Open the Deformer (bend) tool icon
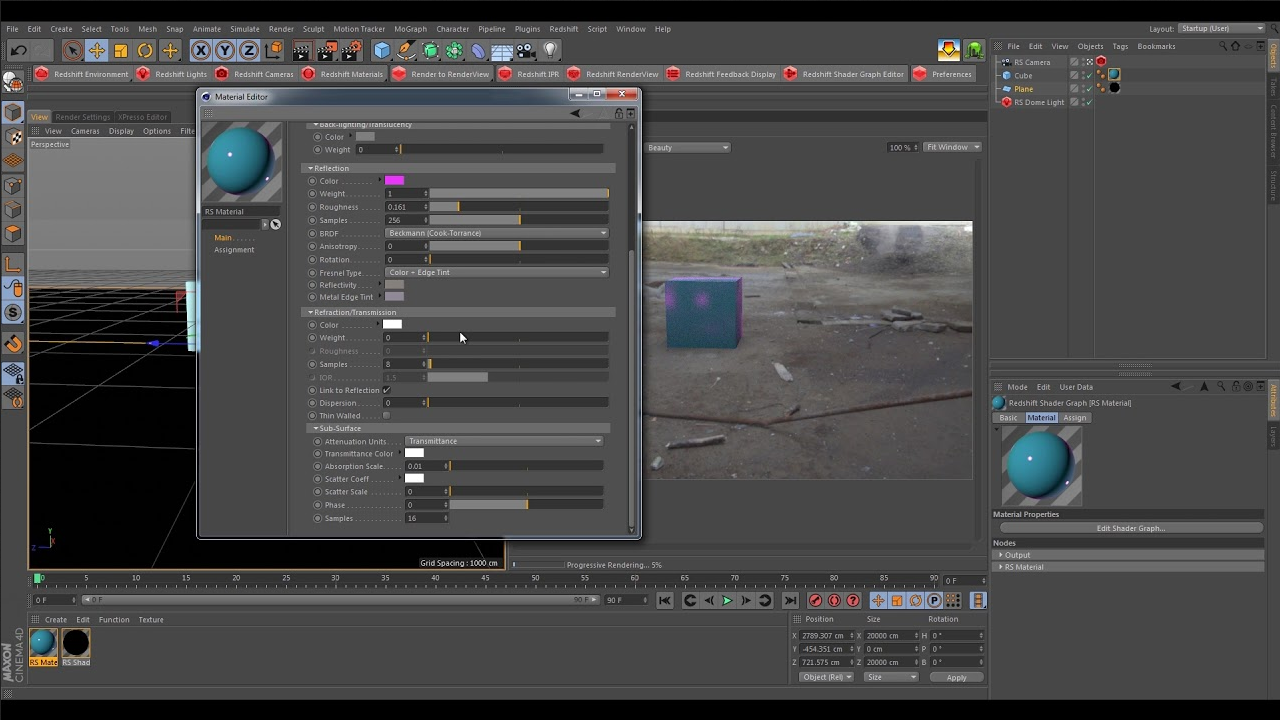The image size is (1280, 720). [478, 50]
